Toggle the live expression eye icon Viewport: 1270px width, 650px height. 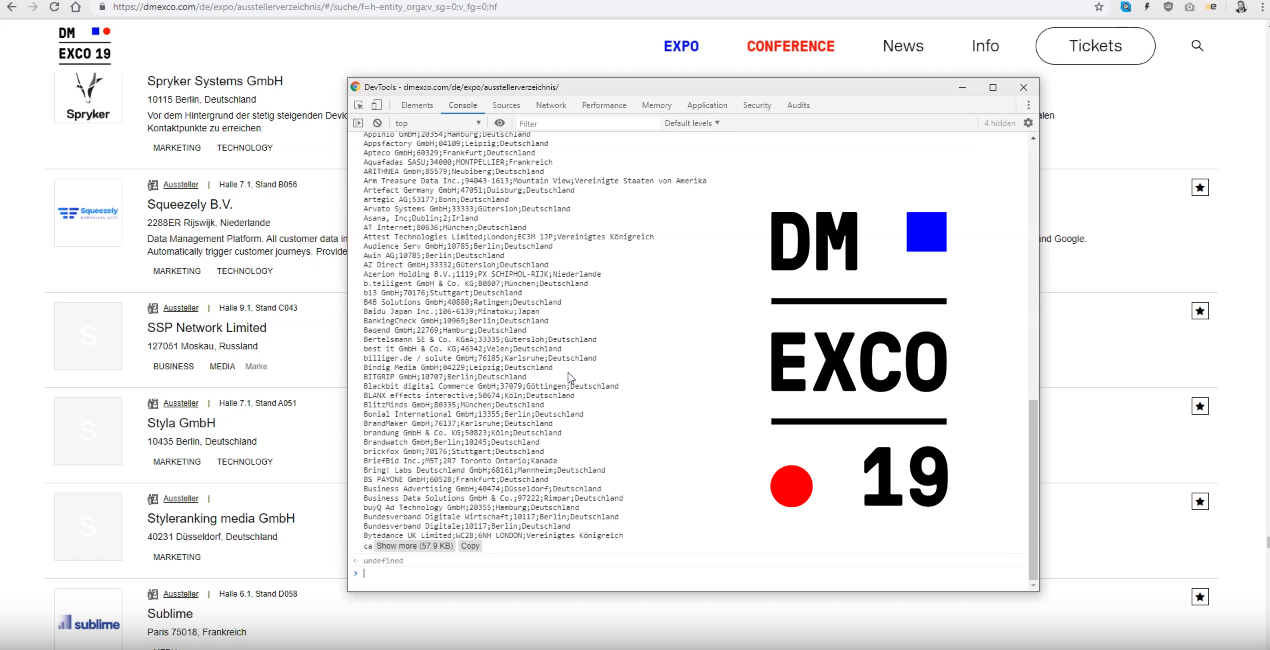[x=500, y=123]
